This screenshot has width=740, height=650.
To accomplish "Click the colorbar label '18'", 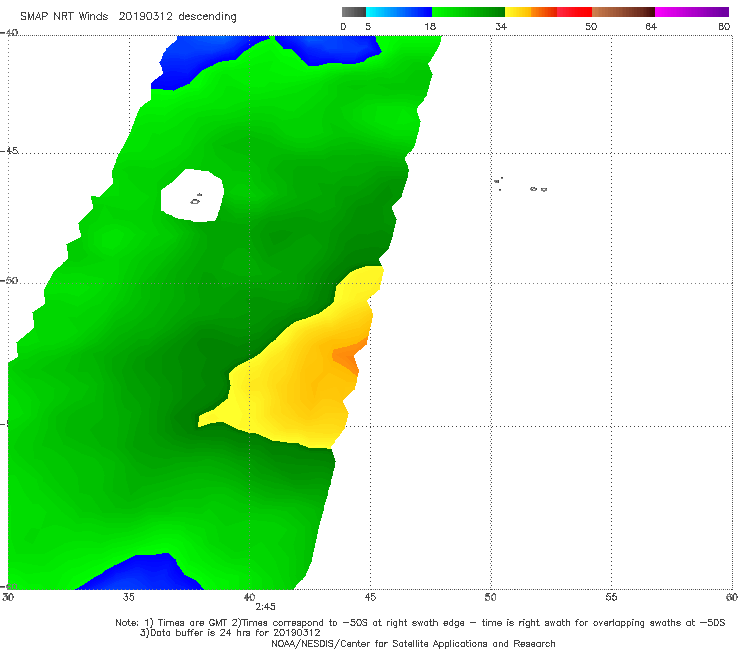I will (x=429, y=27).
